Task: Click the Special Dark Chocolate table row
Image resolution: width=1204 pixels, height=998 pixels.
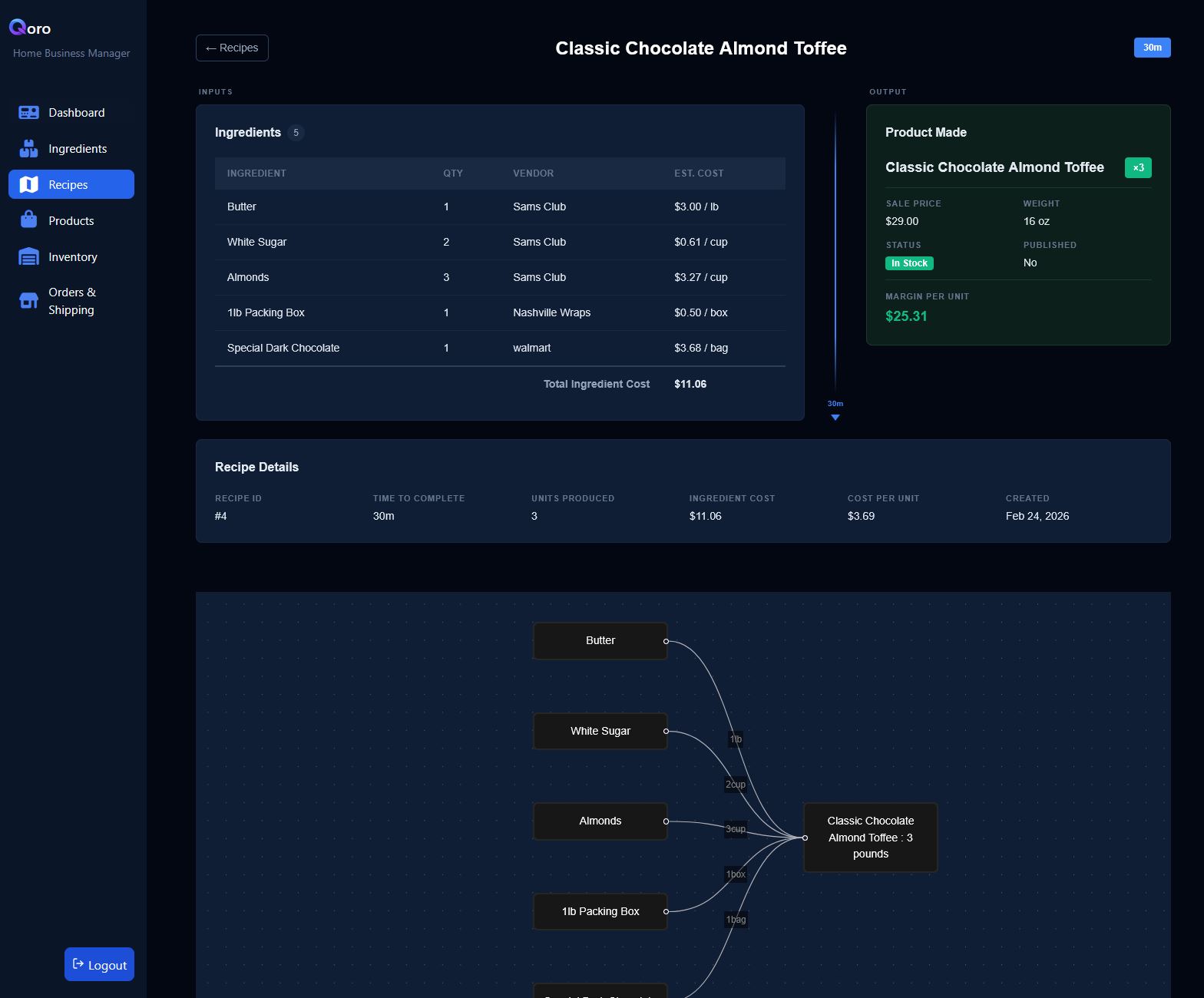Action: [x=500, y=349]
